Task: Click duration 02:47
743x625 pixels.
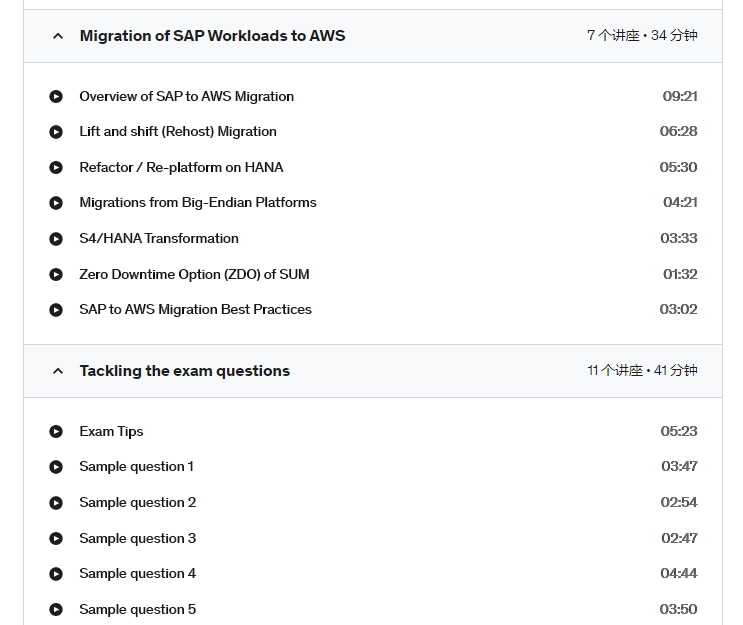Action: click(680, 538)
